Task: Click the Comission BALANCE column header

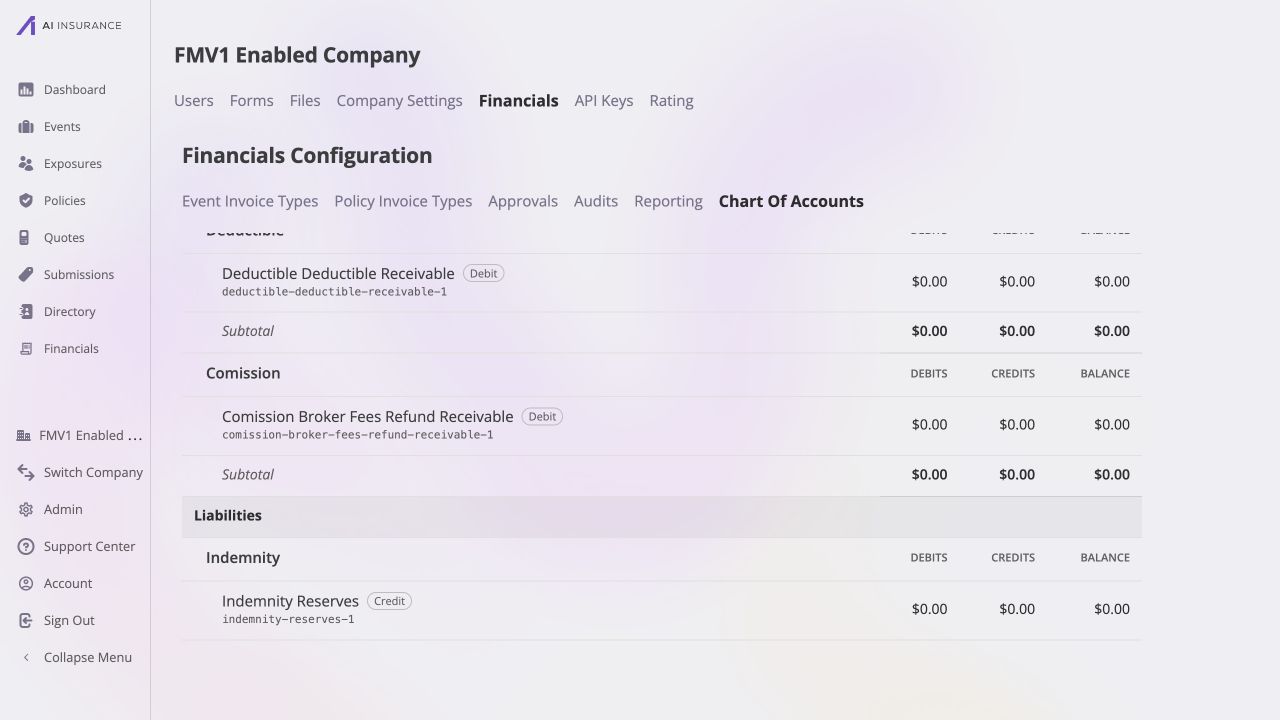Action: point(1105,374)
